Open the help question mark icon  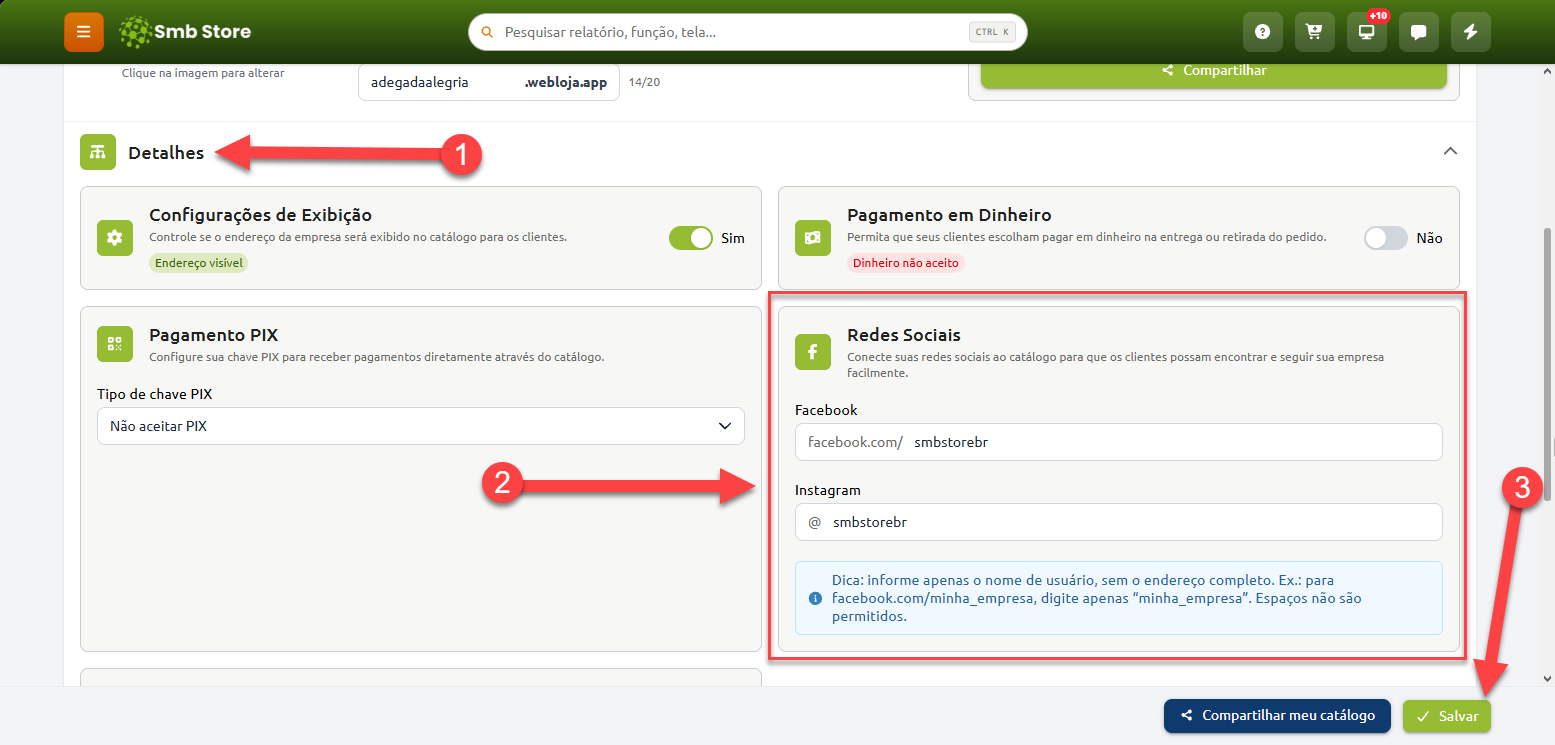(1263, 32)
